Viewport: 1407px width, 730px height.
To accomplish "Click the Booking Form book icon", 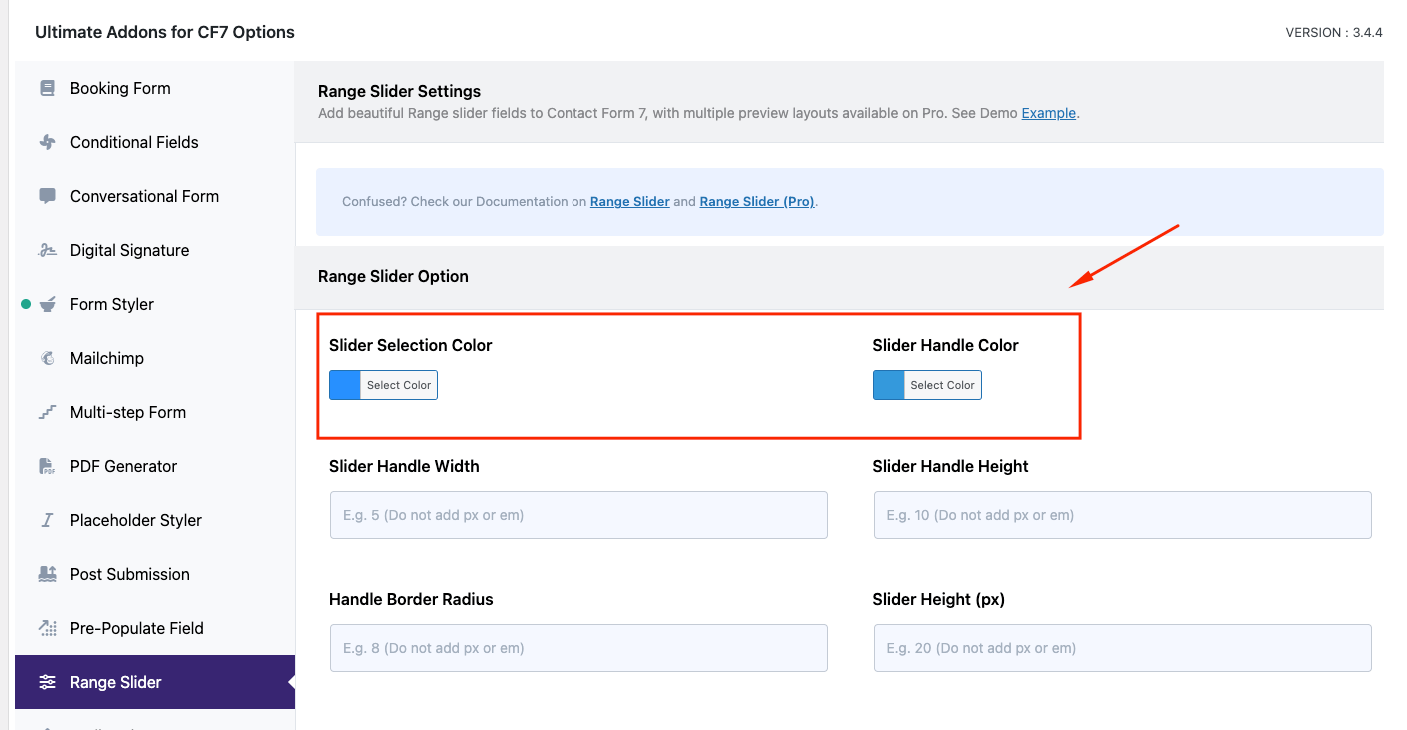I will [x=47, y=88].
